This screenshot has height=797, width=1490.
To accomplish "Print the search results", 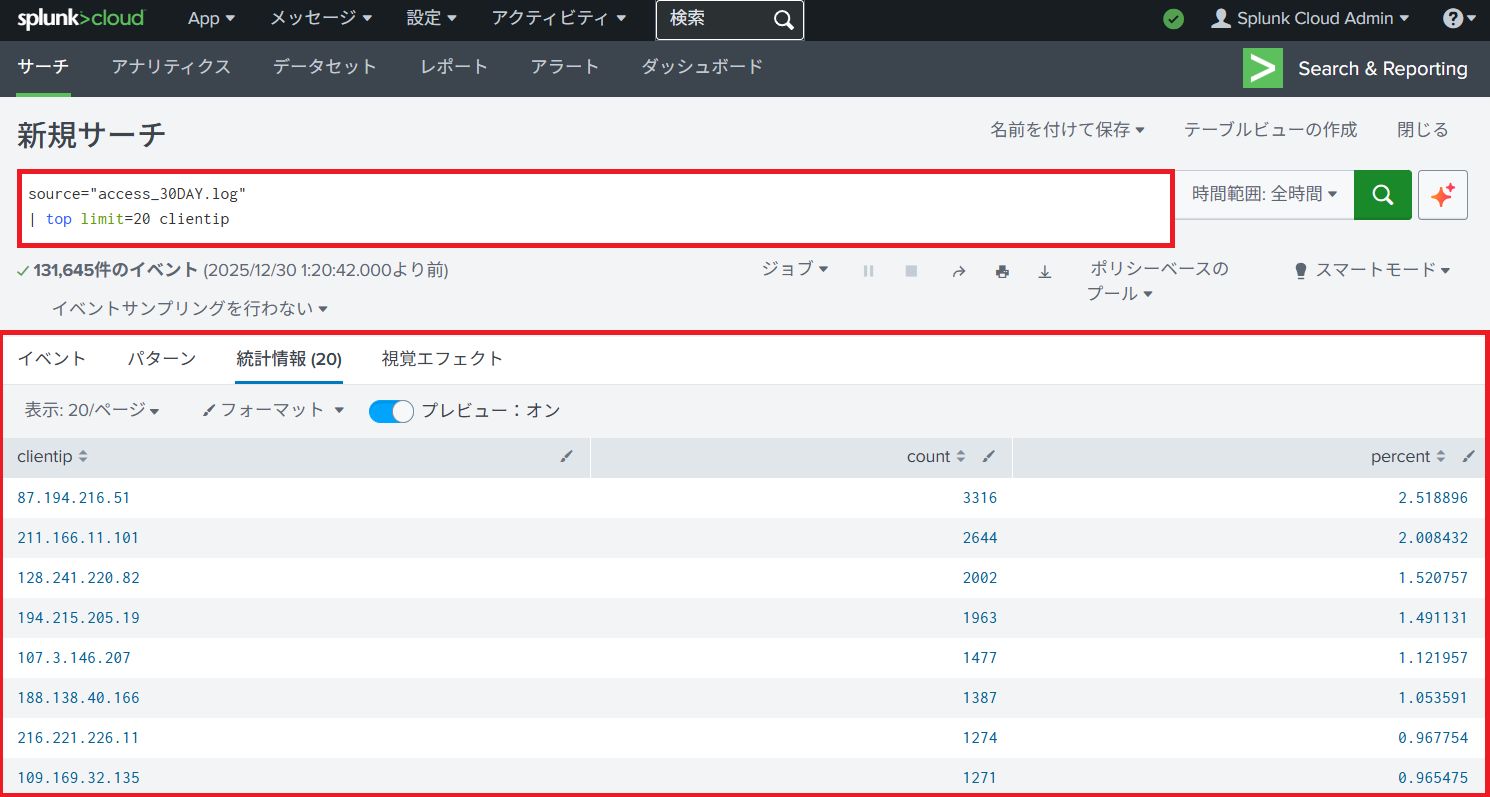I will (x=1002, y=271).
